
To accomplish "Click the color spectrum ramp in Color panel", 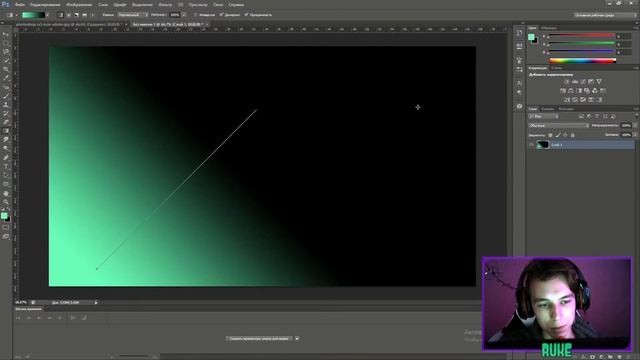I will coord(582,60).
